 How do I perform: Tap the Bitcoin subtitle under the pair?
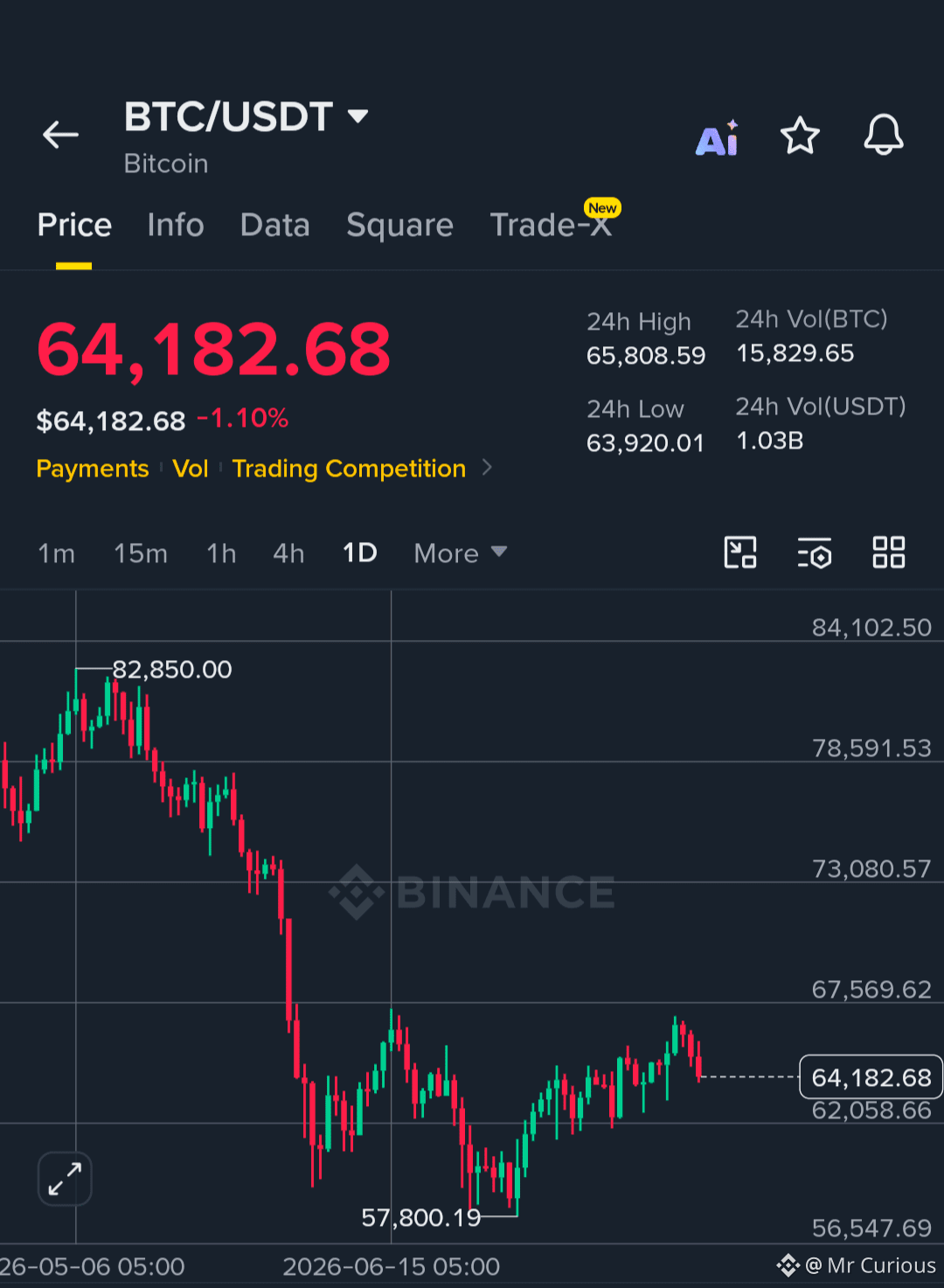166,164
